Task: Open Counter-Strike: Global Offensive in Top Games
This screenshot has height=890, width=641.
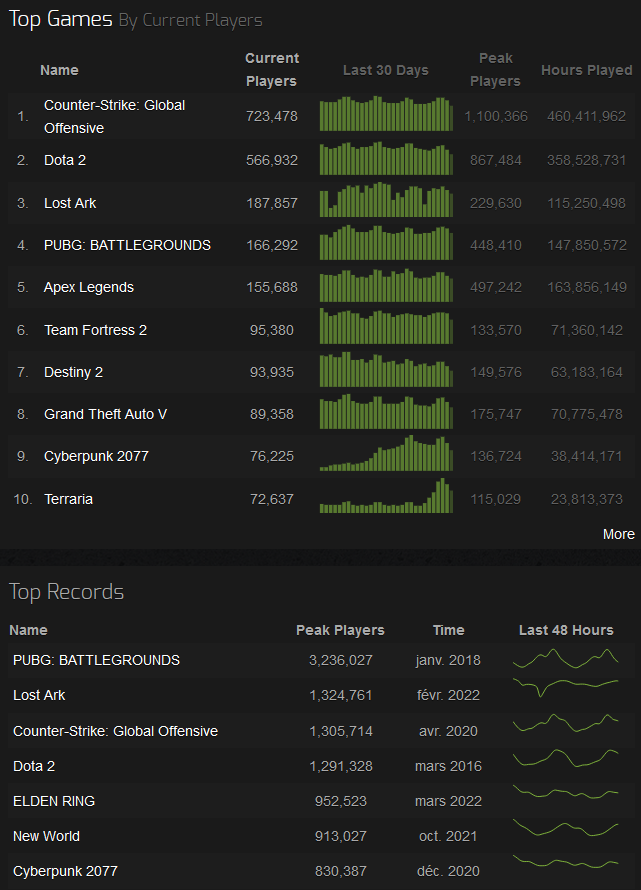Action: tap(114, 116)
